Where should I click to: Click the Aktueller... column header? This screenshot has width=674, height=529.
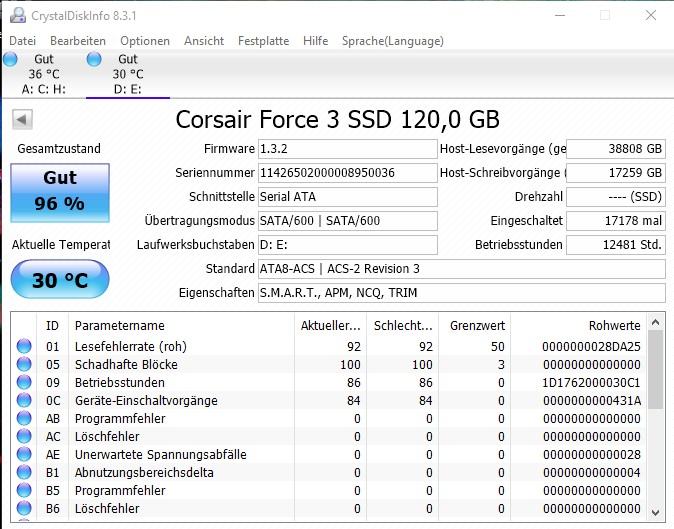[x=330, y=325]
